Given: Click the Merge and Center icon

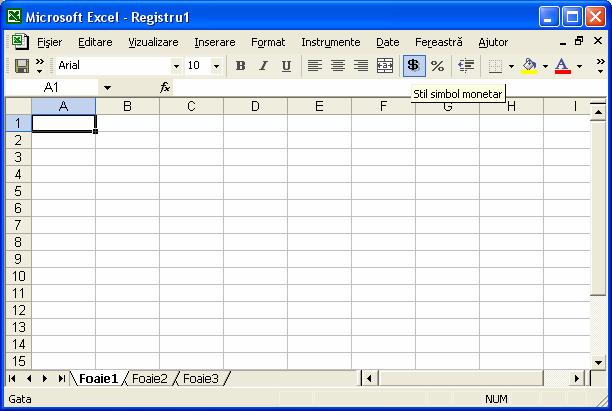Looking at the screenshot, I should click(385, 66).
